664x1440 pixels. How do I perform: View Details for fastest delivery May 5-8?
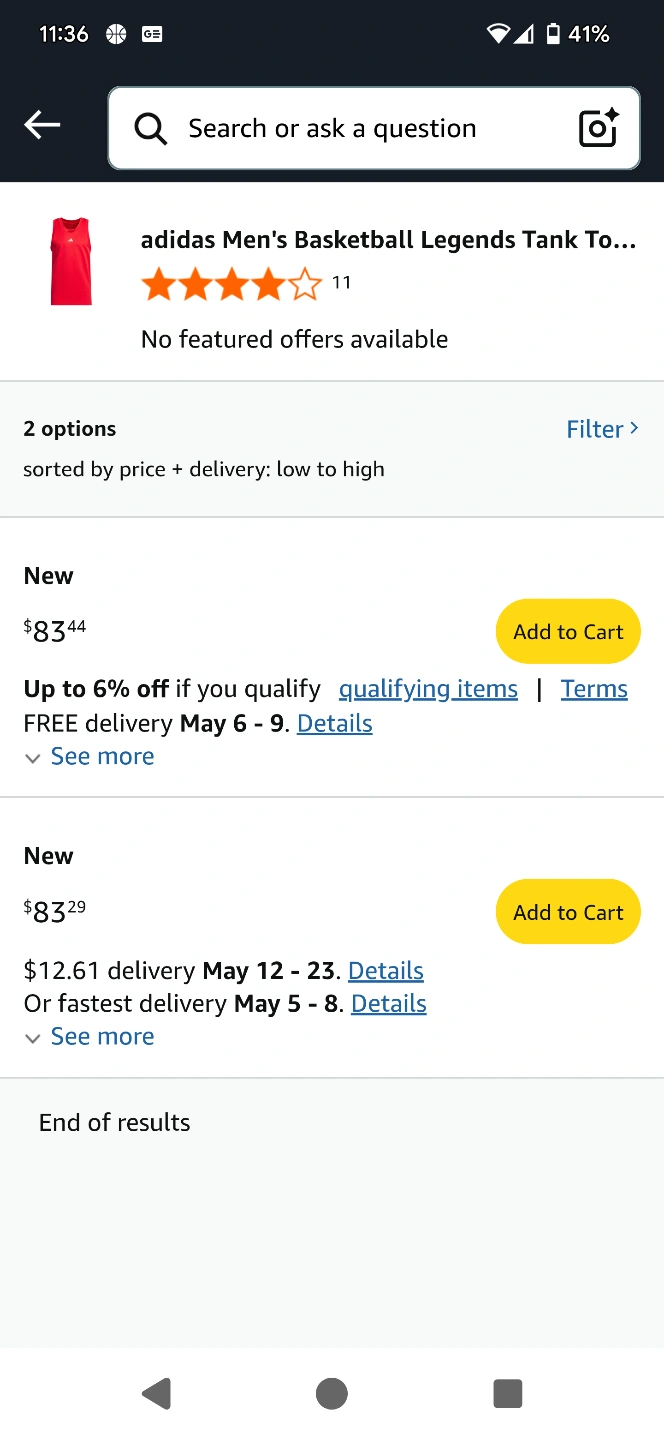pyautogui.click(x=389, y=1004)
